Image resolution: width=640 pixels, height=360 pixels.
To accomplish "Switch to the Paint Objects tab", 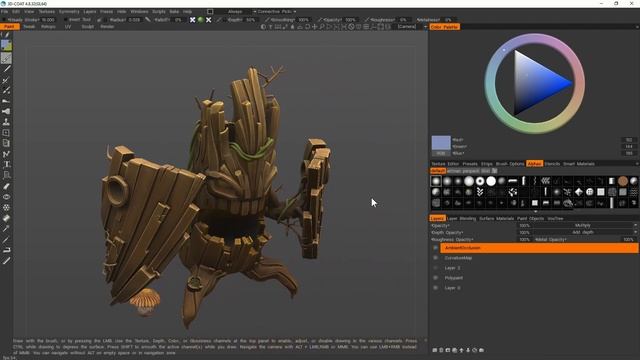I will [530, 218].
